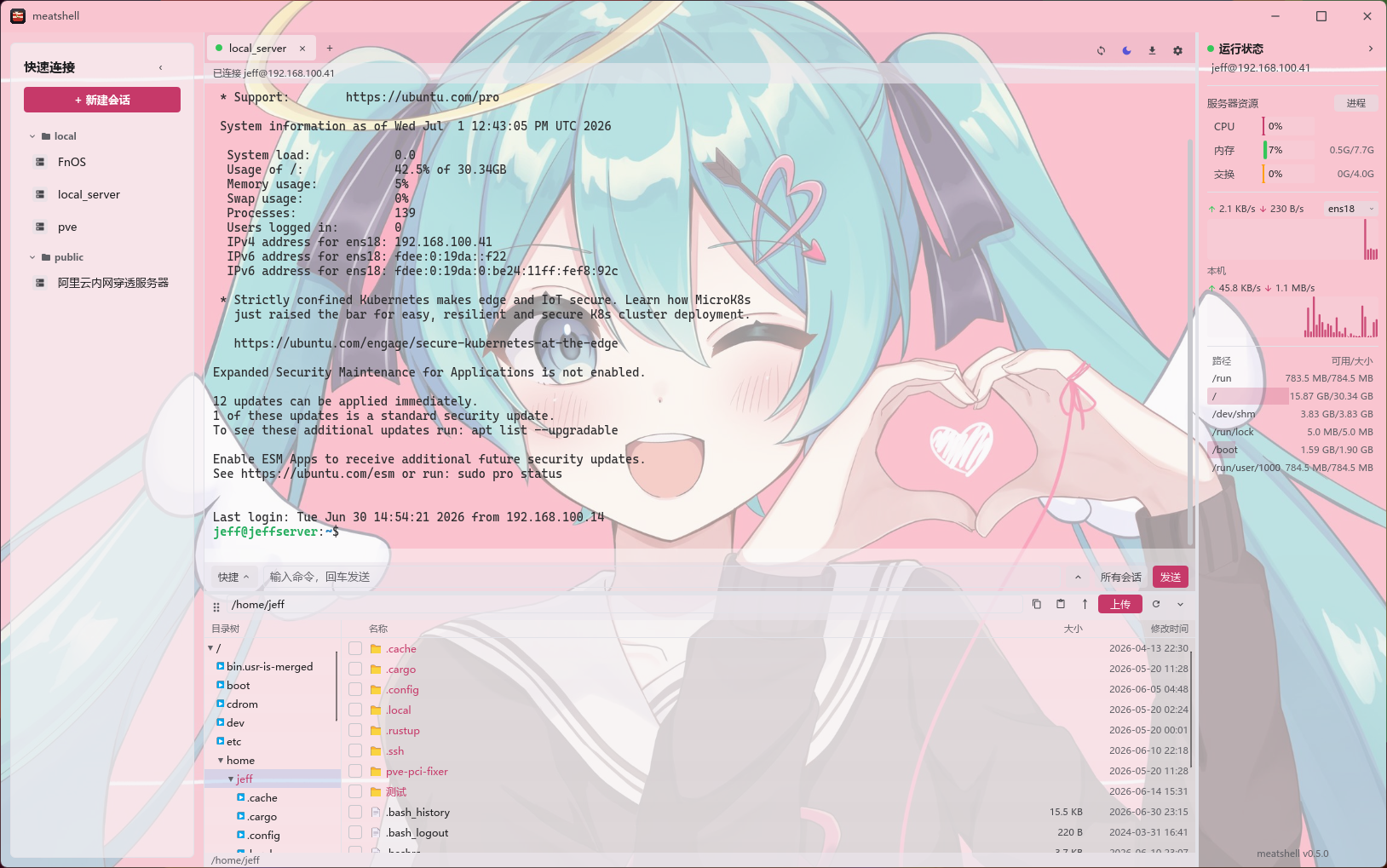Screen dimensions: 1387x868
Task: Open the downloads icon in terminal toolbar
Action: click(x=1152, y=50)
